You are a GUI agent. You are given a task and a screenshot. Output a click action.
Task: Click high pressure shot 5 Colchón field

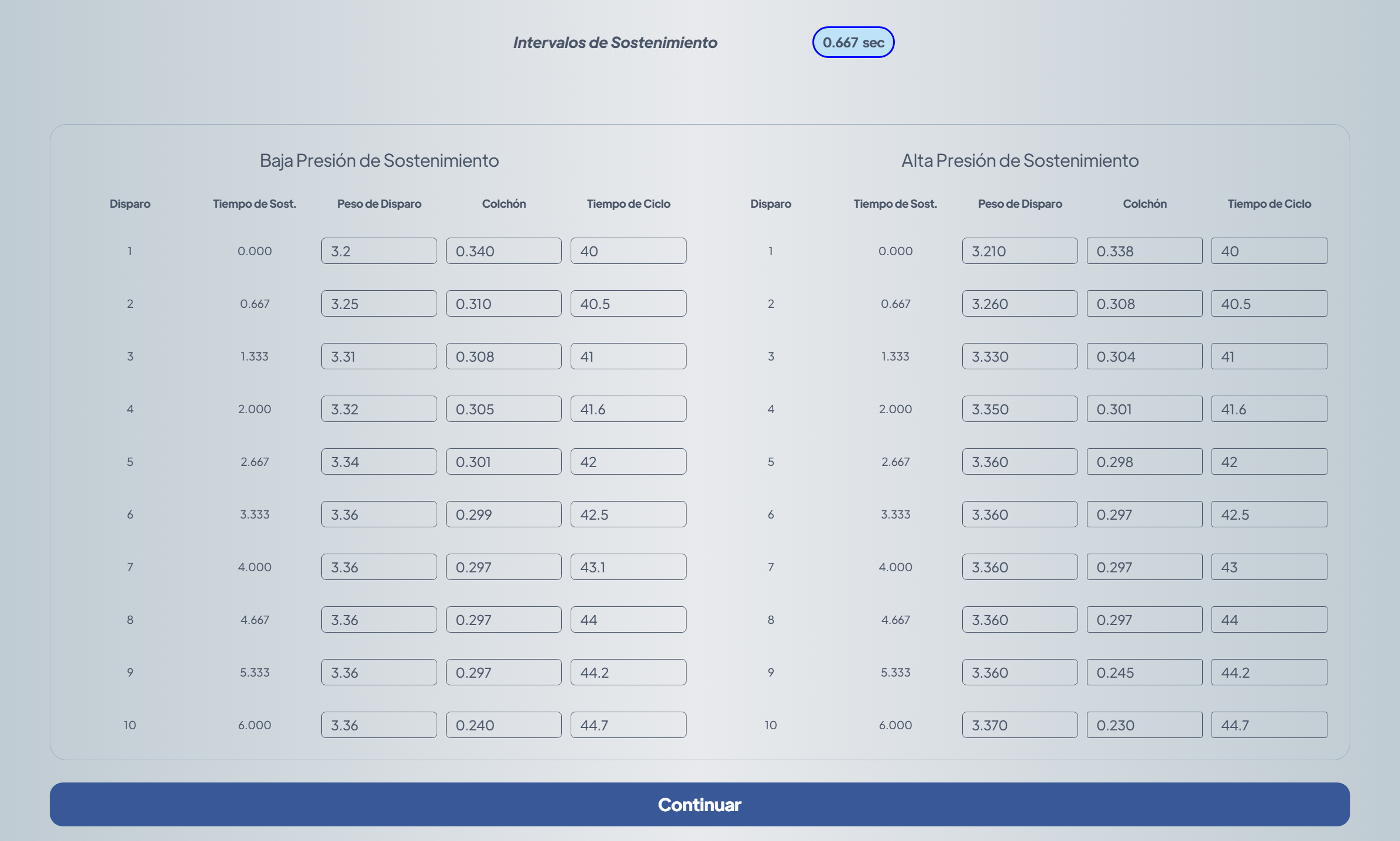[1144, 462]
